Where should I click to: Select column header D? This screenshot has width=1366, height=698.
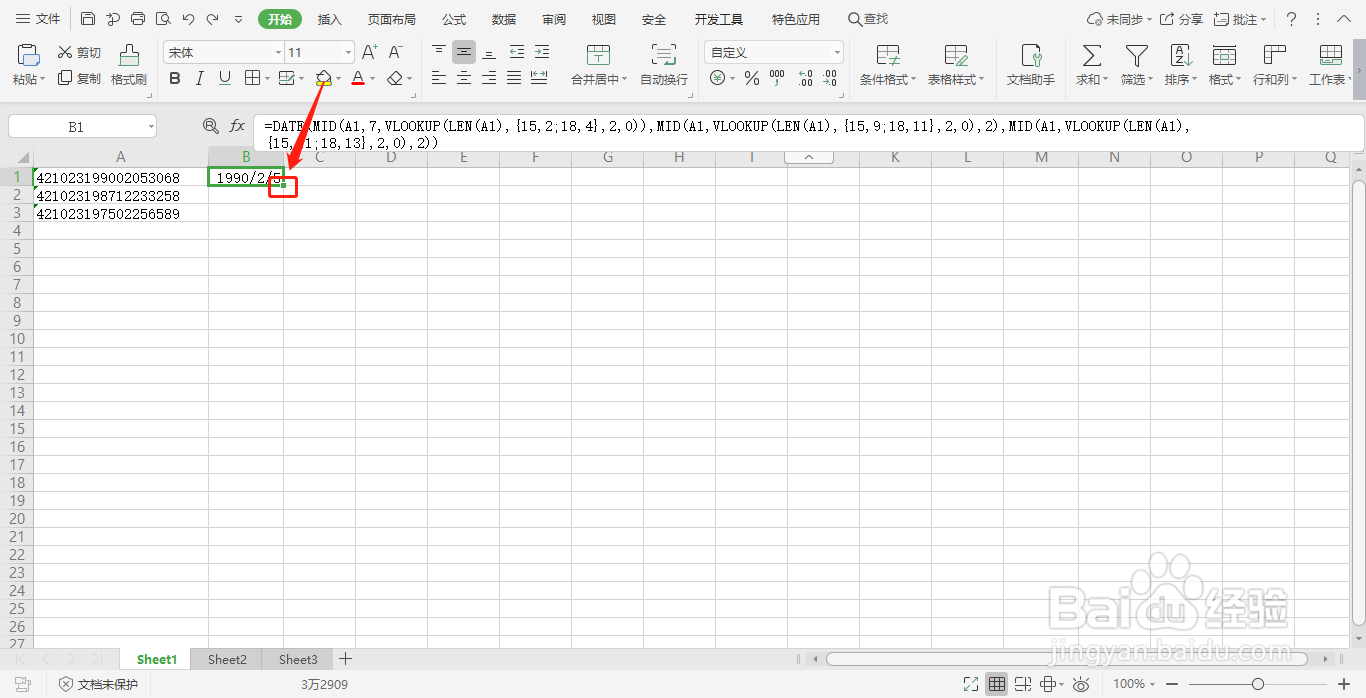(x=391, y=157)
